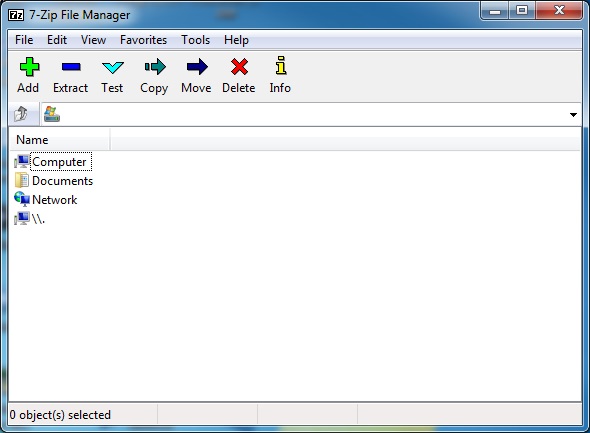Click the 7z application icon in title bar
Image resolution: width=590 pixels, height=433 pixels.
click(x=16, y=15)
